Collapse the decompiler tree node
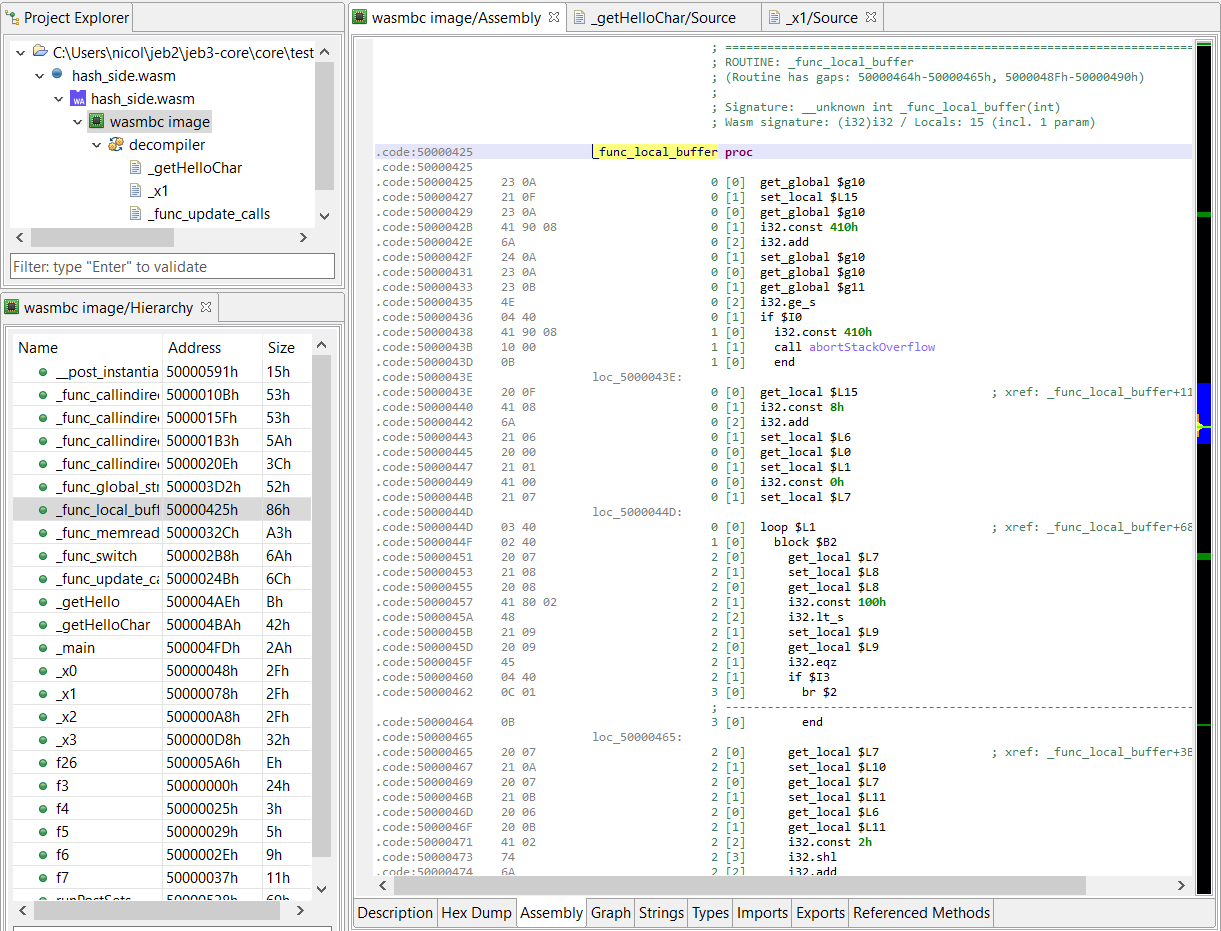Screen dimensions: 1221x931 tap(96, 144)
